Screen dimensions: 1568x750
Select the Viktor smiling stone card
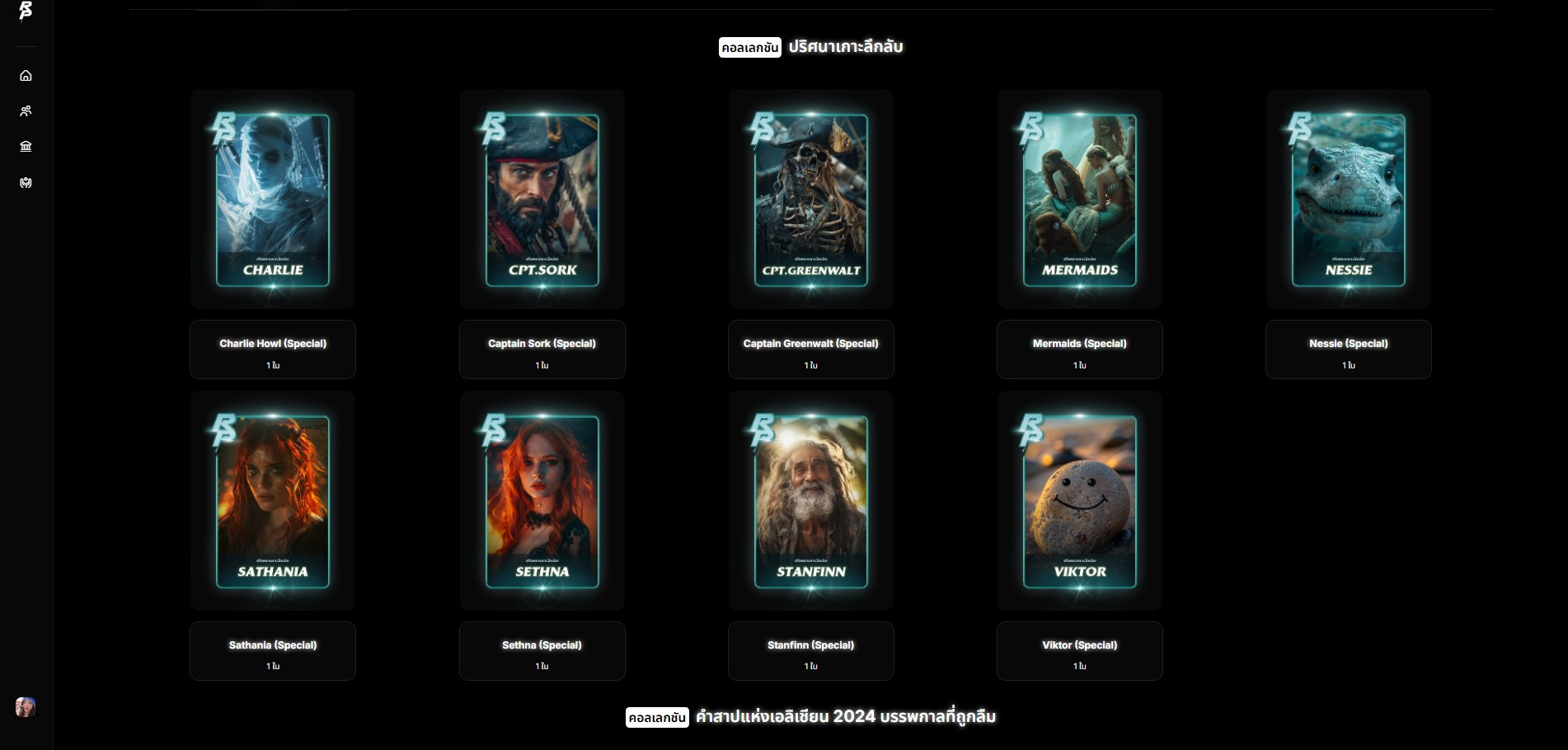(1080, 501)
